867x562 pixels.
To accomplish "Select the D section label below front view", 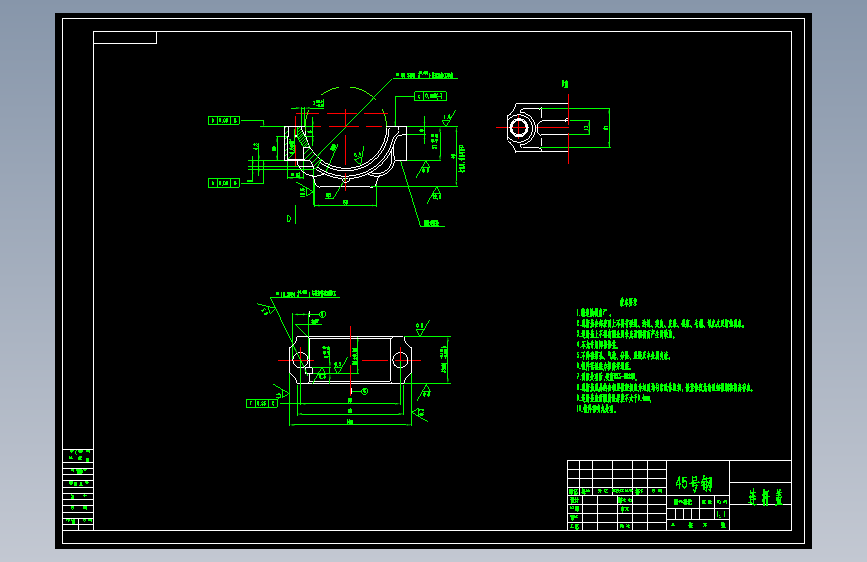I will tap(289, 218).
